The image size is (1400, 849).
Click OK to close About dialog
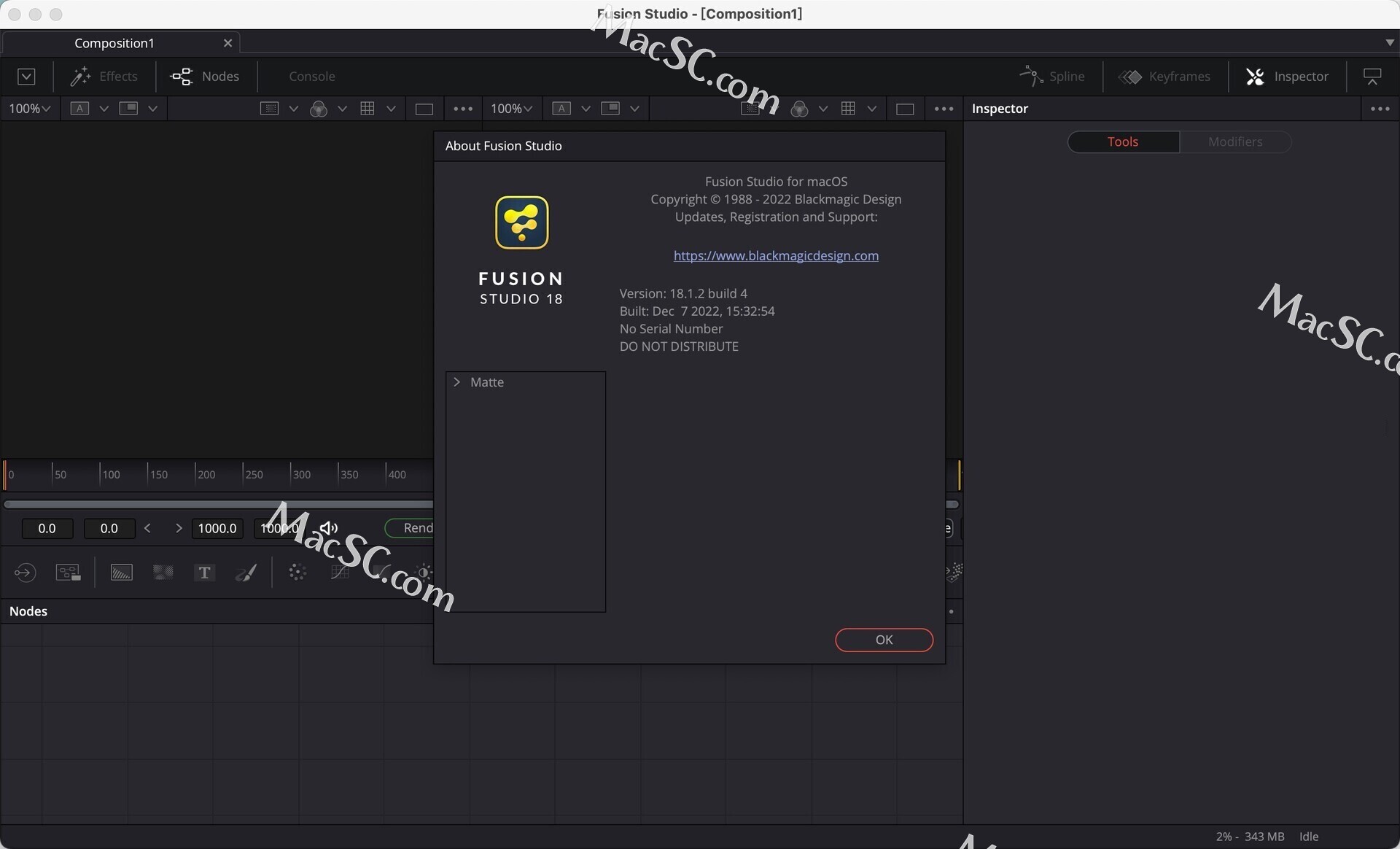(884, 639)
